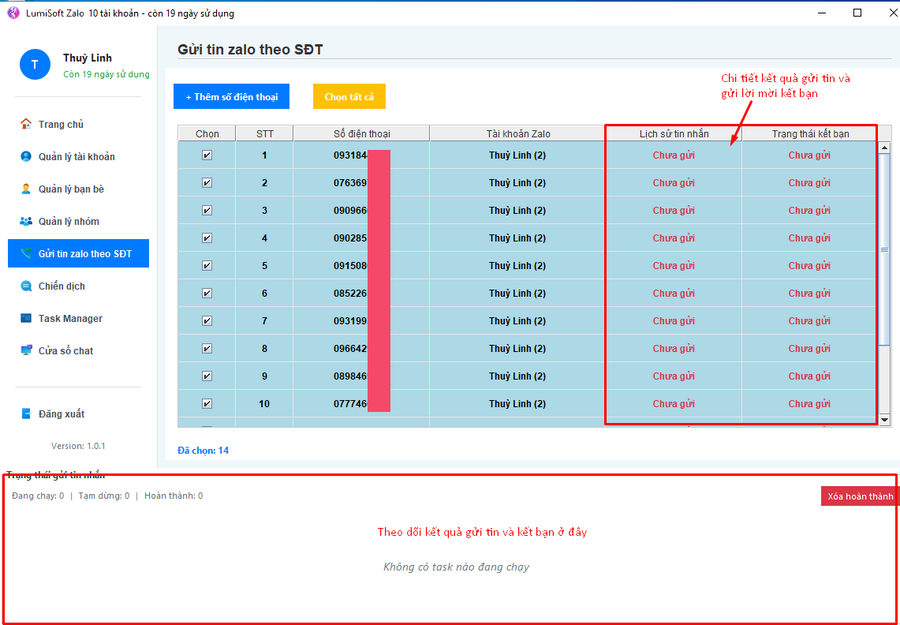
Task: Click the Thuỳ Linh profile avatar
Action: click(34, 65)
